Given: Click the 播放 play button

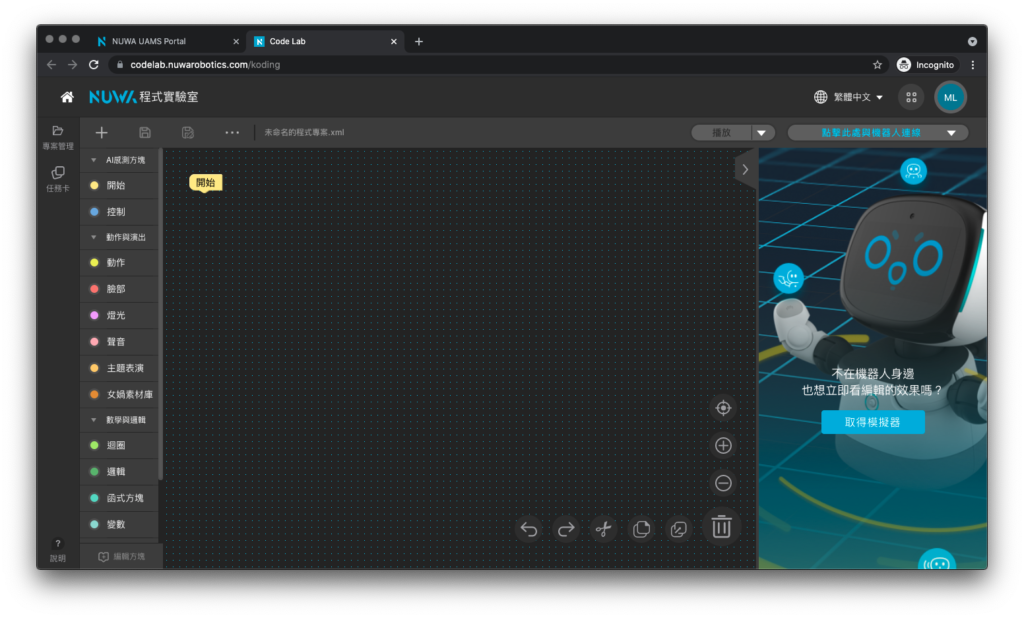Looking at the screenshot, I should (722, 133).
